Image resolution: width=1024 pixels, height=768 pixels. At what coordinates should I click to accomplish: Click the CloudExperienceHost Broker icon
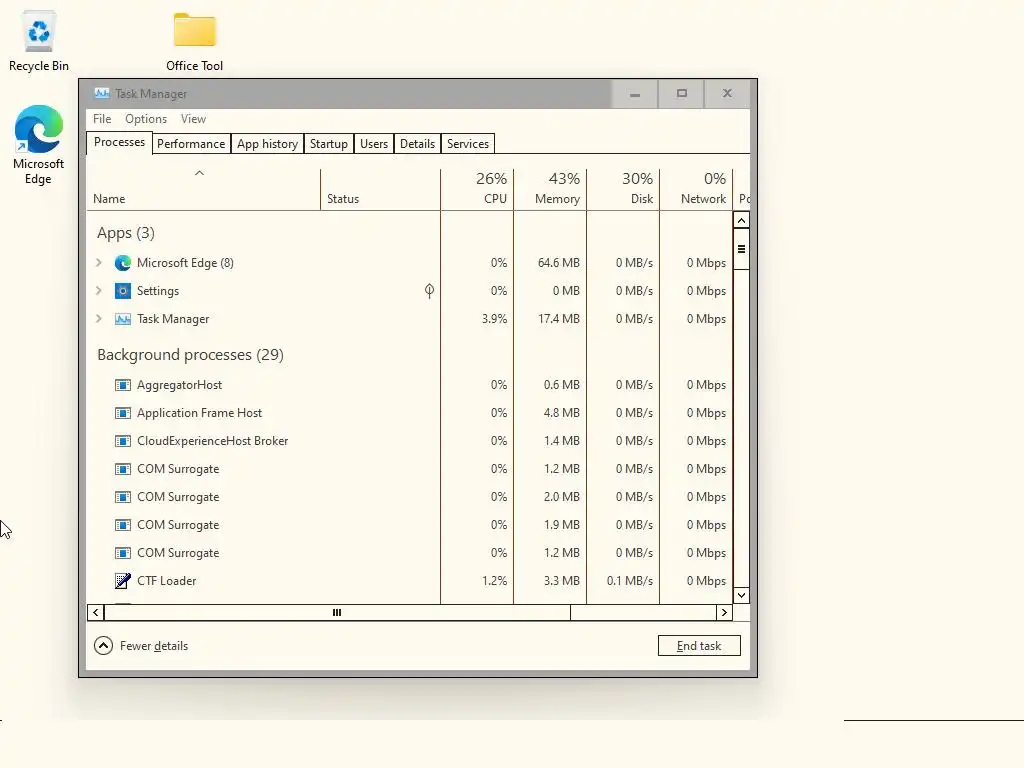coord(123,441)
